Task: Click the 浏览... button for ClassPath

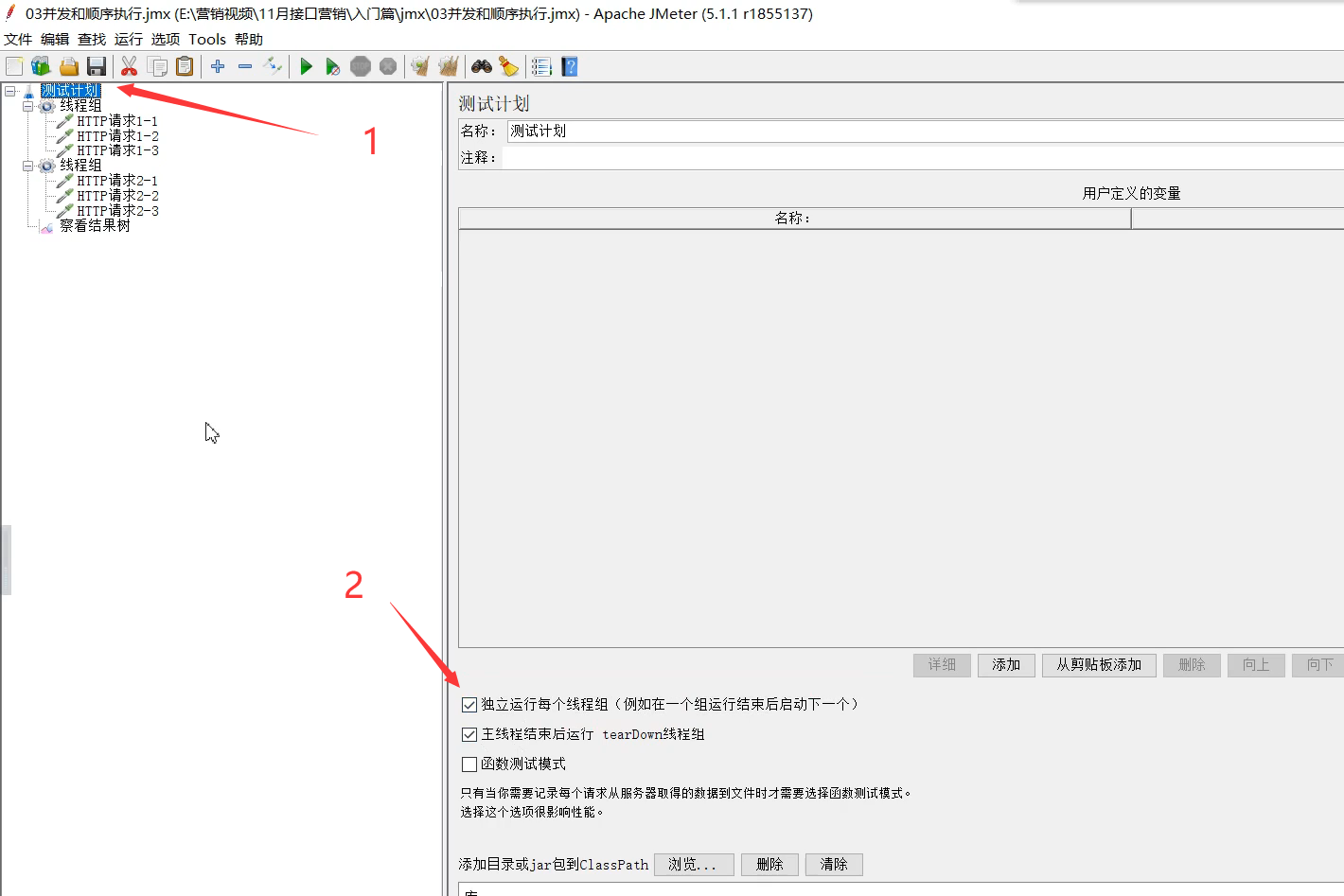Action: coord(693,865)
